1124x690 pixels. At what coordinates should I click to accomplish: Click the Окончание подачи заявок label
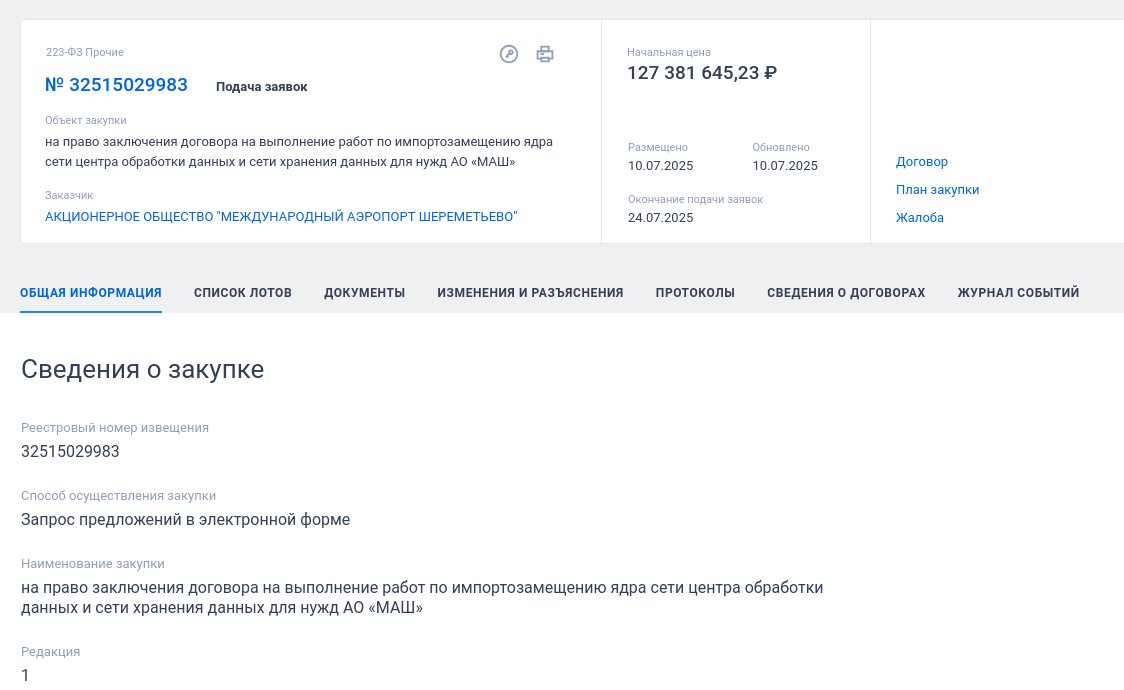[695, 199]
